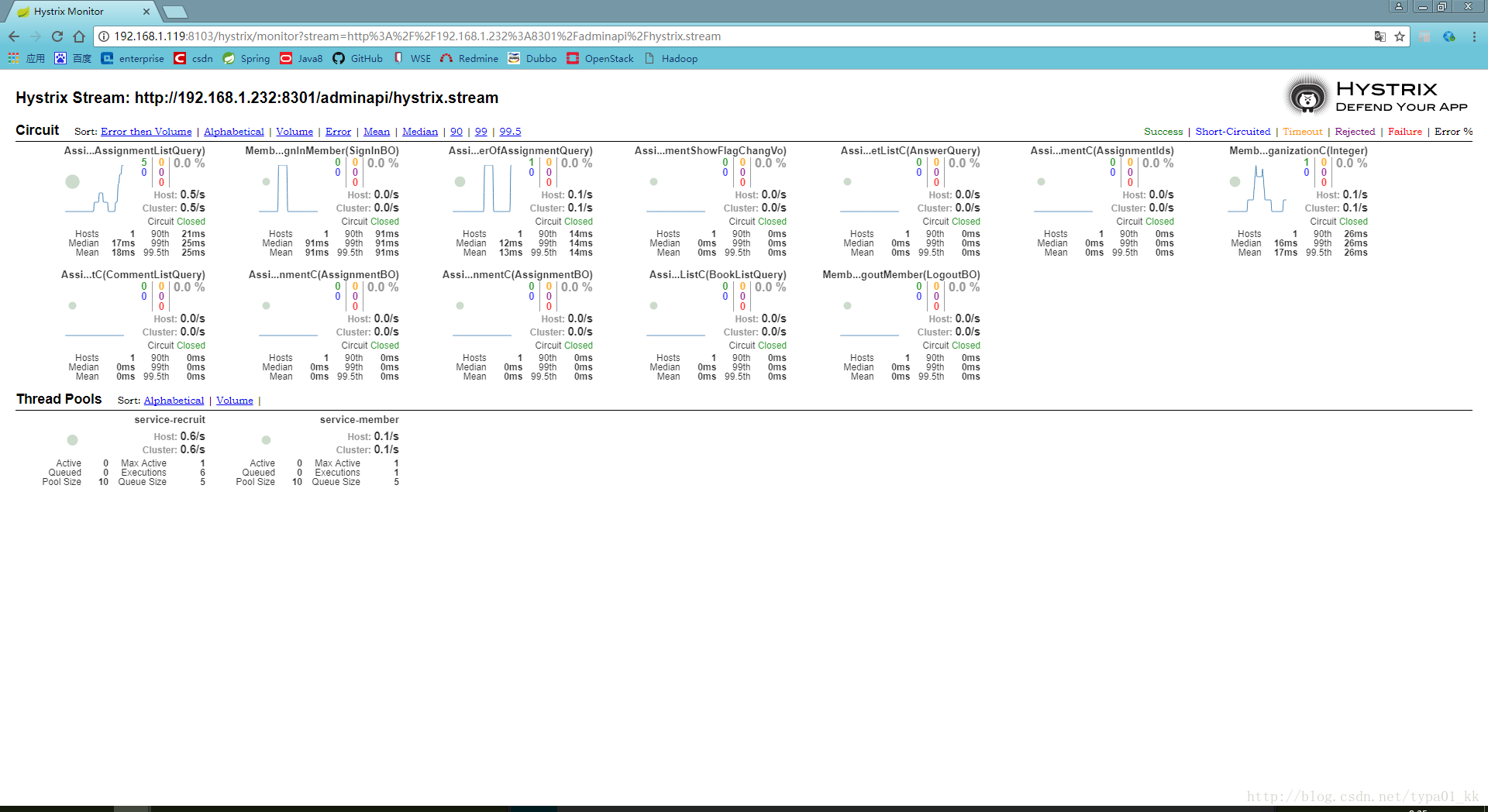
Task: Open the Java8 bookmark
Action: click(x=301, y=58)
